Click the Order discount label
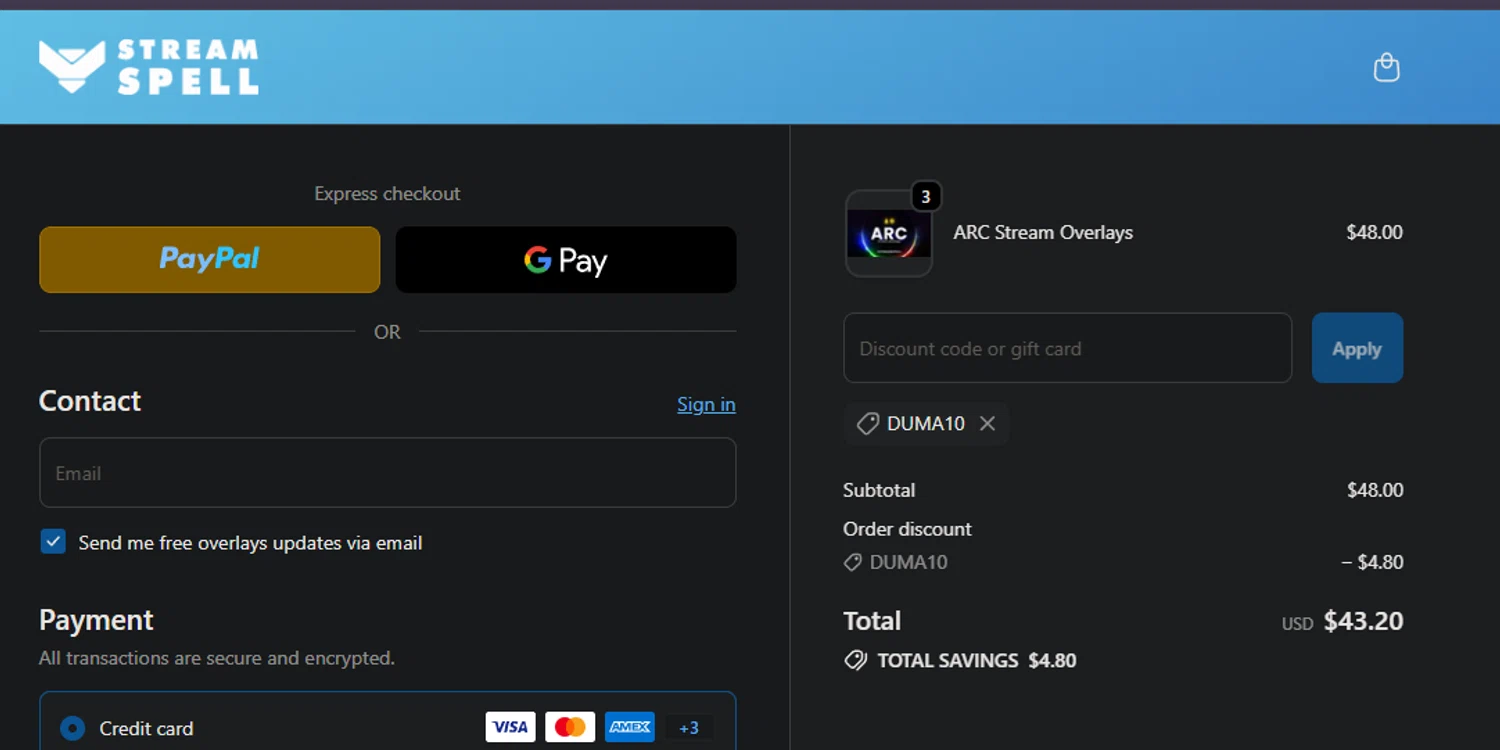The image size is (1500, 750). pyautogui.click(x=907, y=529)
